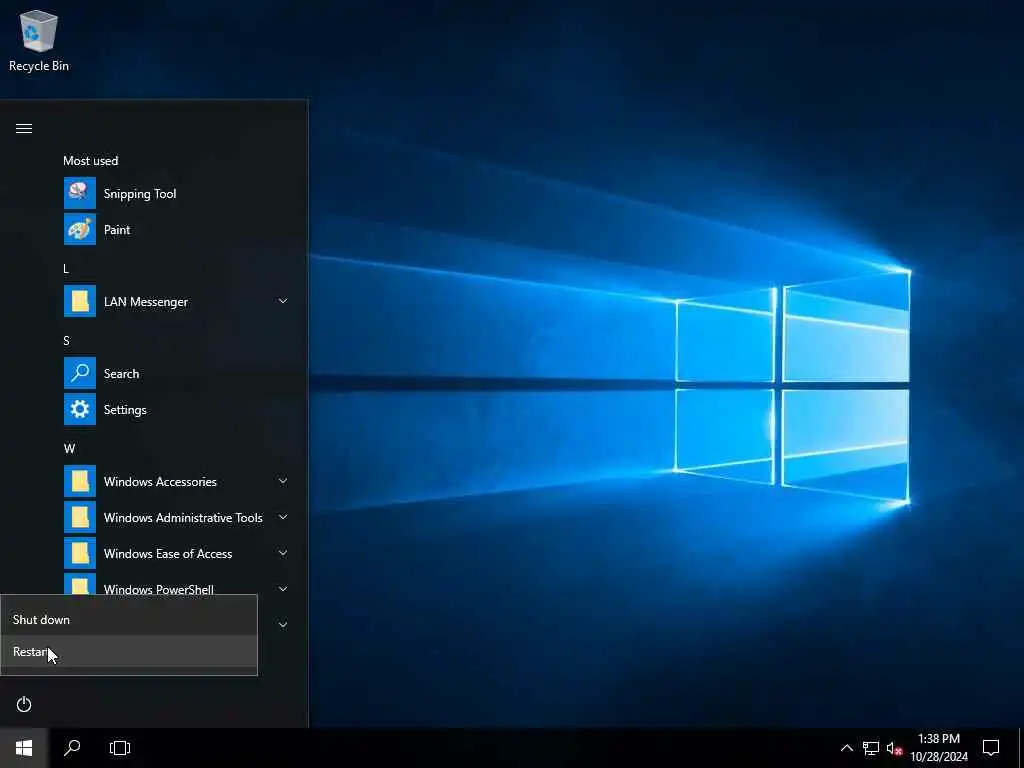This screenshot has width=1024, height=768.
Task: Click the Windows PowerShell label
Action: coord(159,589)
